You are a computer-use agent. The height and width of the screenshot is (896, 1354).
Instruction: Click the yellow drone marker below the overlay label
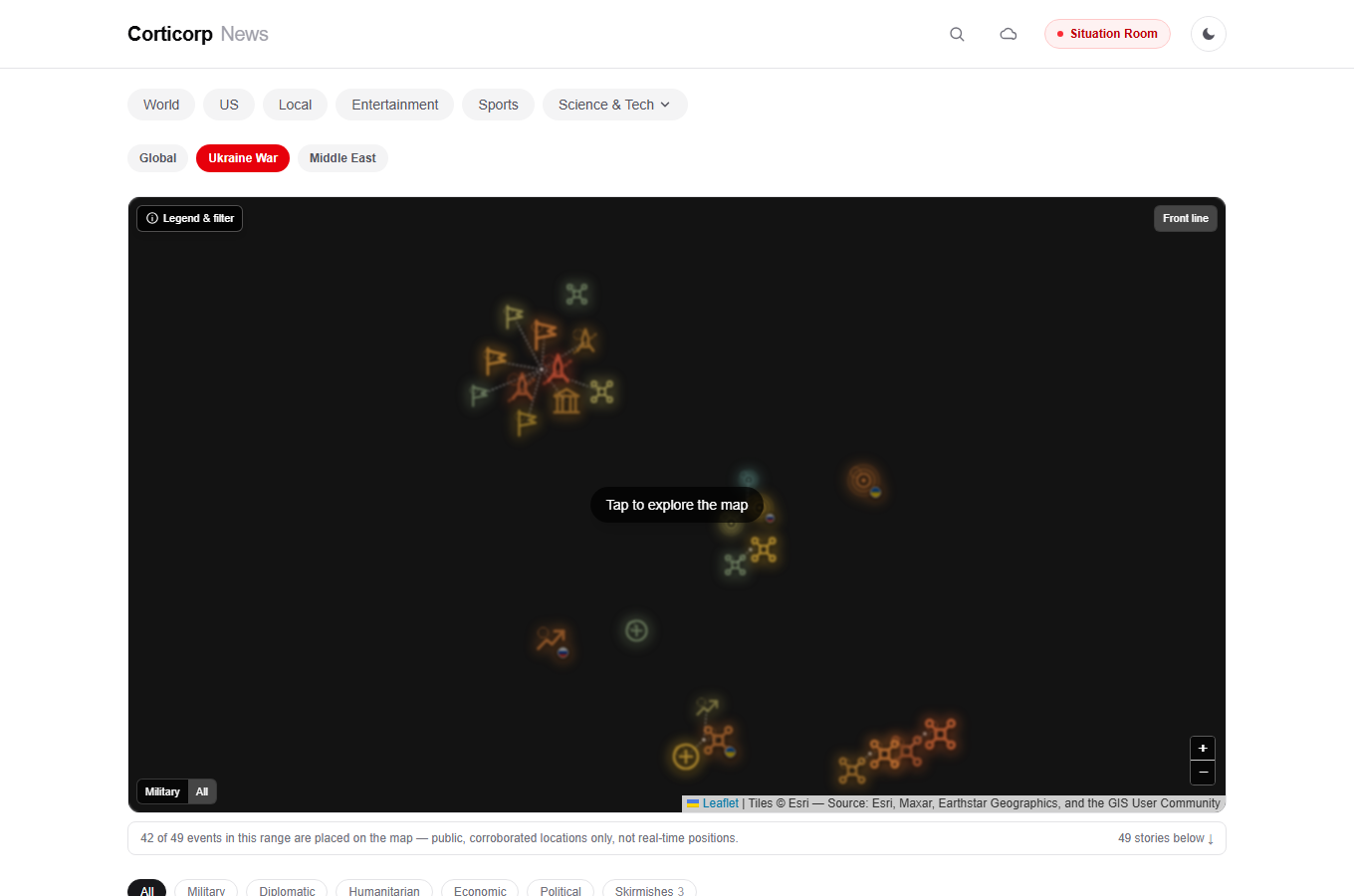click(x=764, y=550)
